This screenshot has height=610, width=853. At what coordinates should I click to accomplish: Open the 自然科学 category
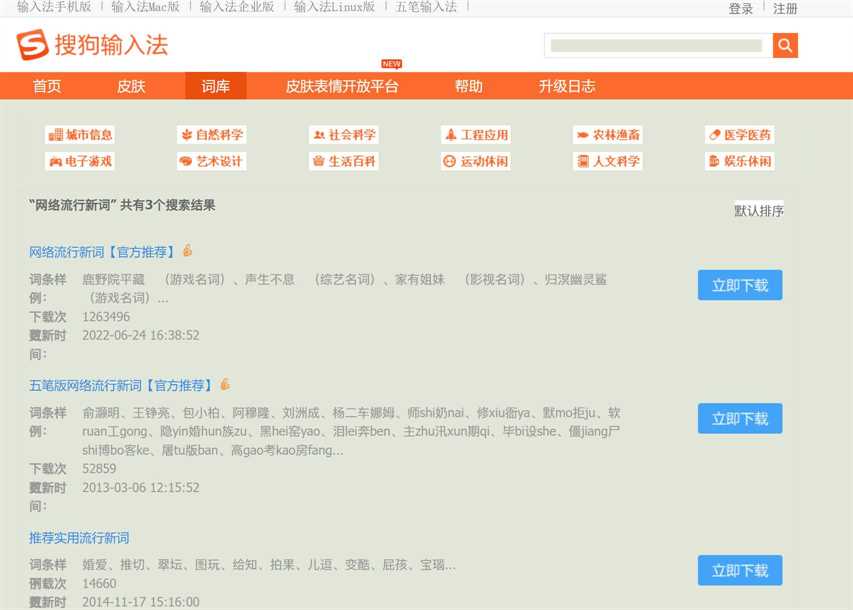point(211,135)
